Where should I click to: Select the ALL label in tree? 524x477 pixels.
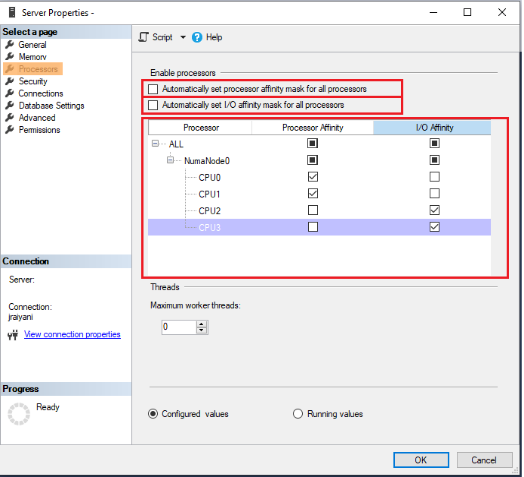point(176,144)
